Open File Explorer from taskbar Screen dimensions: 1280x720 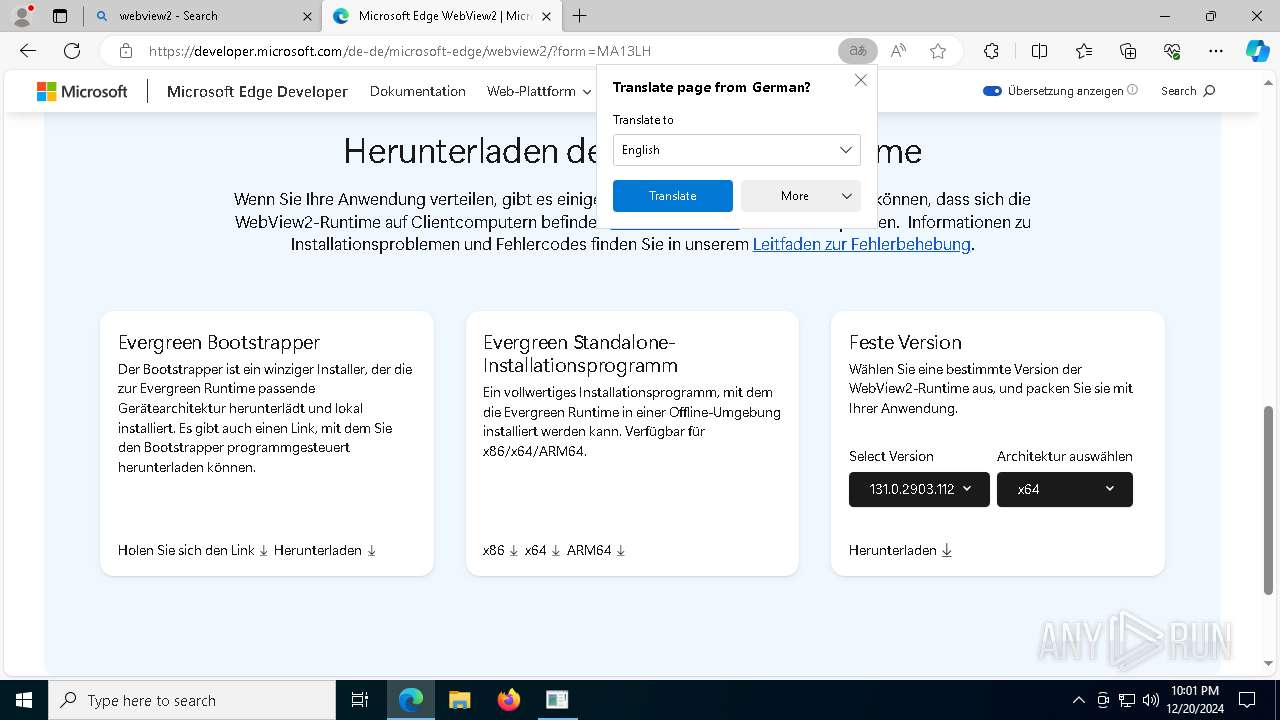(459, 700)
